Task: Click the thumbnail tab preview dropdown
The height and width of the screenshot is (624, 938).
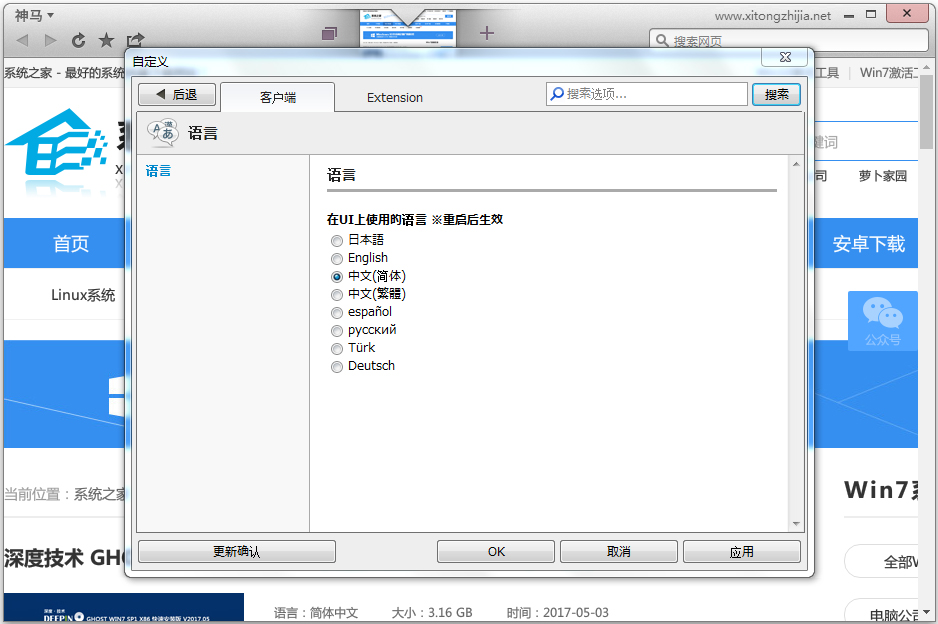Action: (407, 18)
